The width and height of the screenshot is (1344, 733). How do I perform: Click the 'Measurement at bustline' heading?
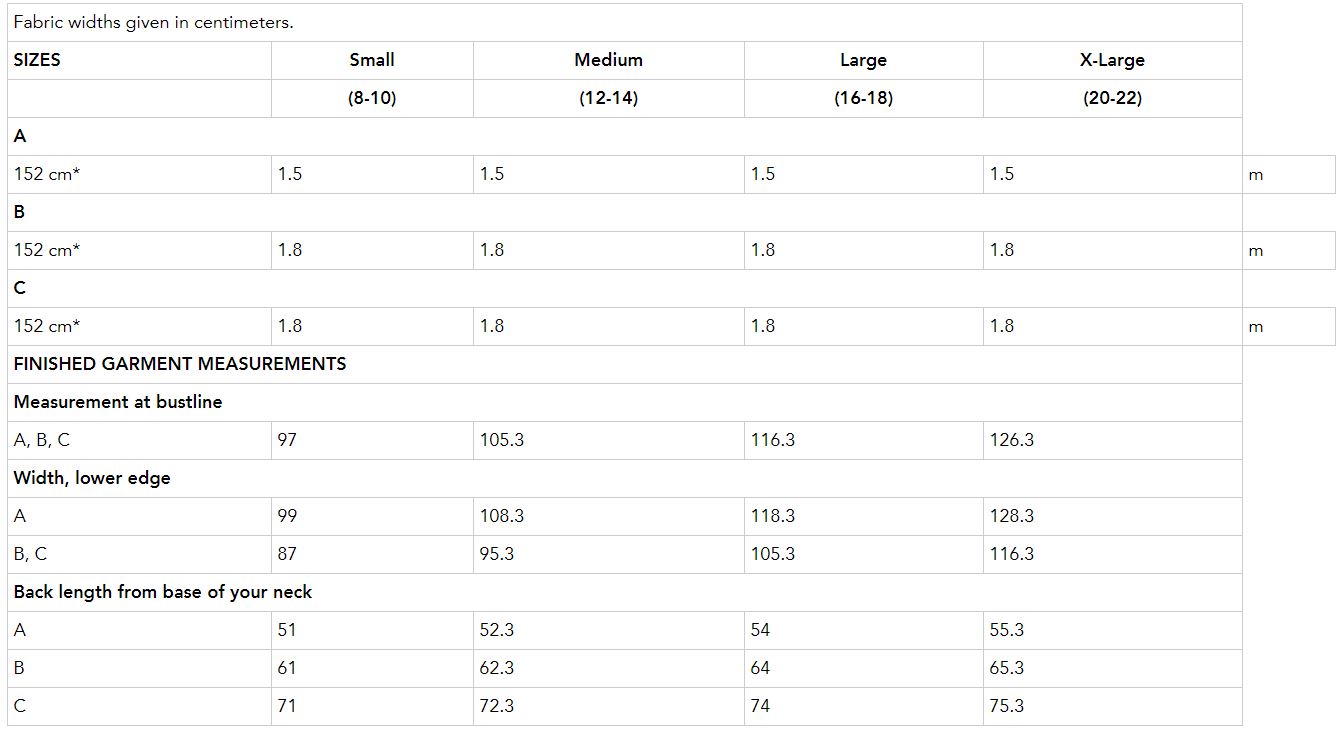(x=118, y=402)
